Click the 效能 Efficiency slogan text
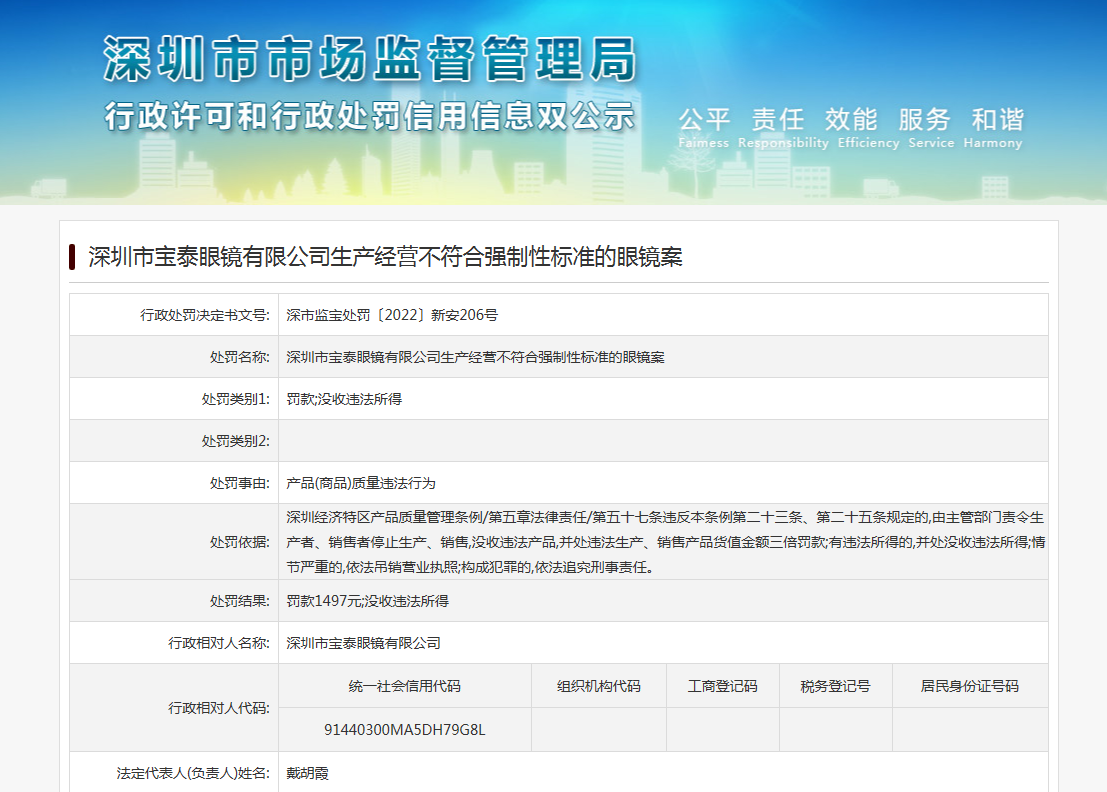Screen dimensions: 1107x792 tap(851, 128)
